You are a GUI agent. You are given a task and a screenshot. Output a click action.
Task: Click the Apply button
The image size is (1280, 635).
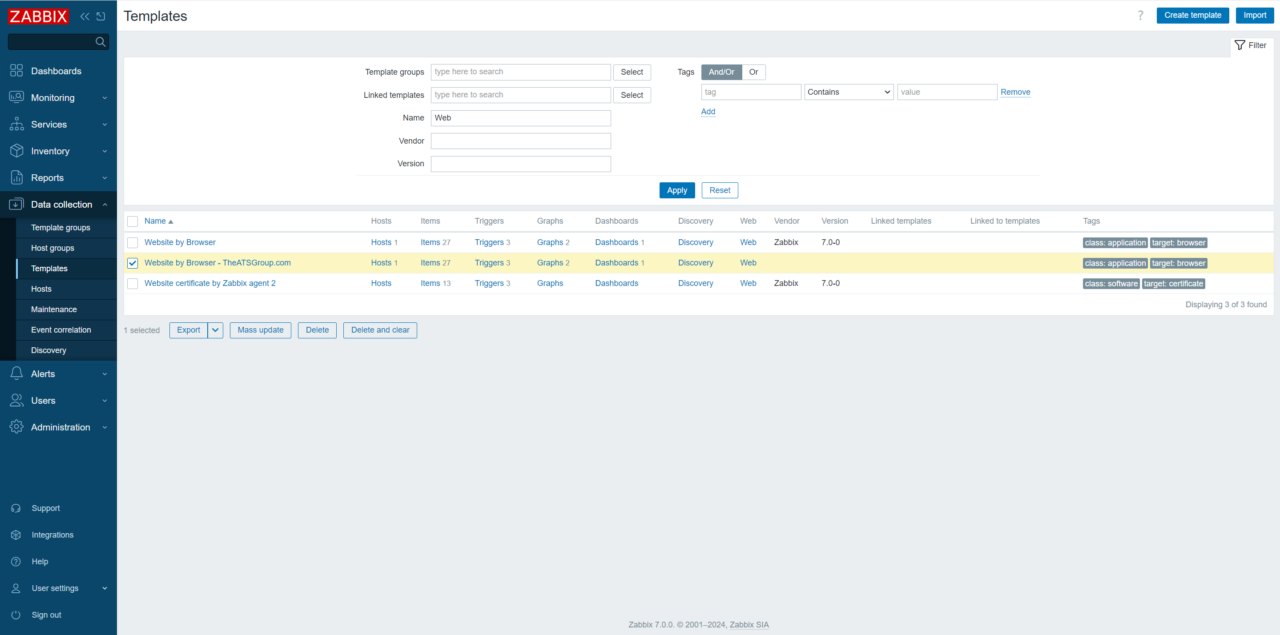click(x=677, y=189)
